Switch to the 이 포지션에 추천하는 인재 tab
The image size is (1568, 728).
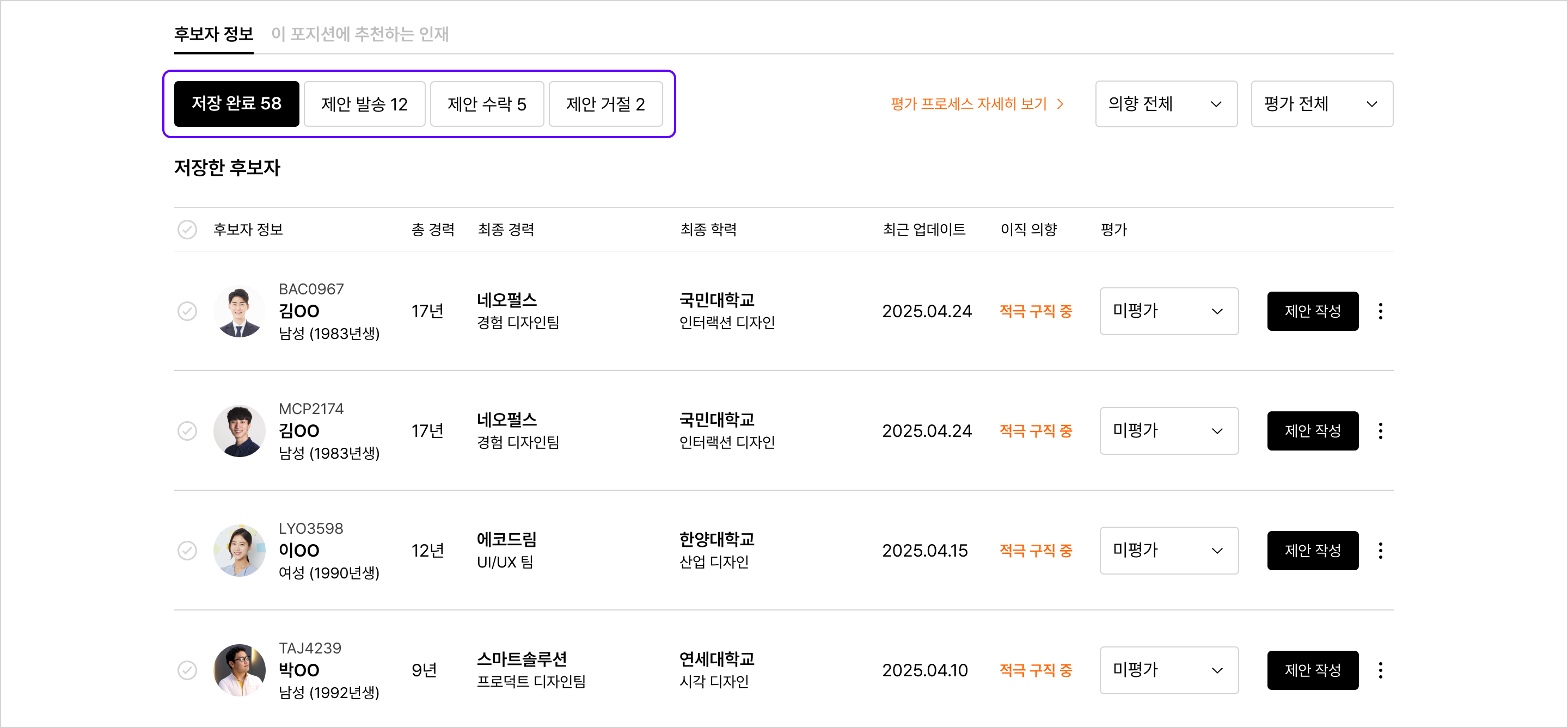coord(360,34)
